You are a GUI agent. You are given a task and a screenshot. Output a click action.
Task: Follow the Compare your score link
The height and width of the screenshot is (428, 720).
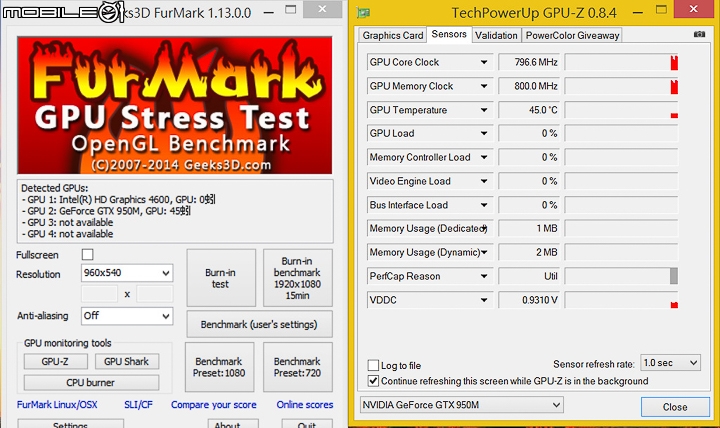pyautogui.click(x=214, y=405)
